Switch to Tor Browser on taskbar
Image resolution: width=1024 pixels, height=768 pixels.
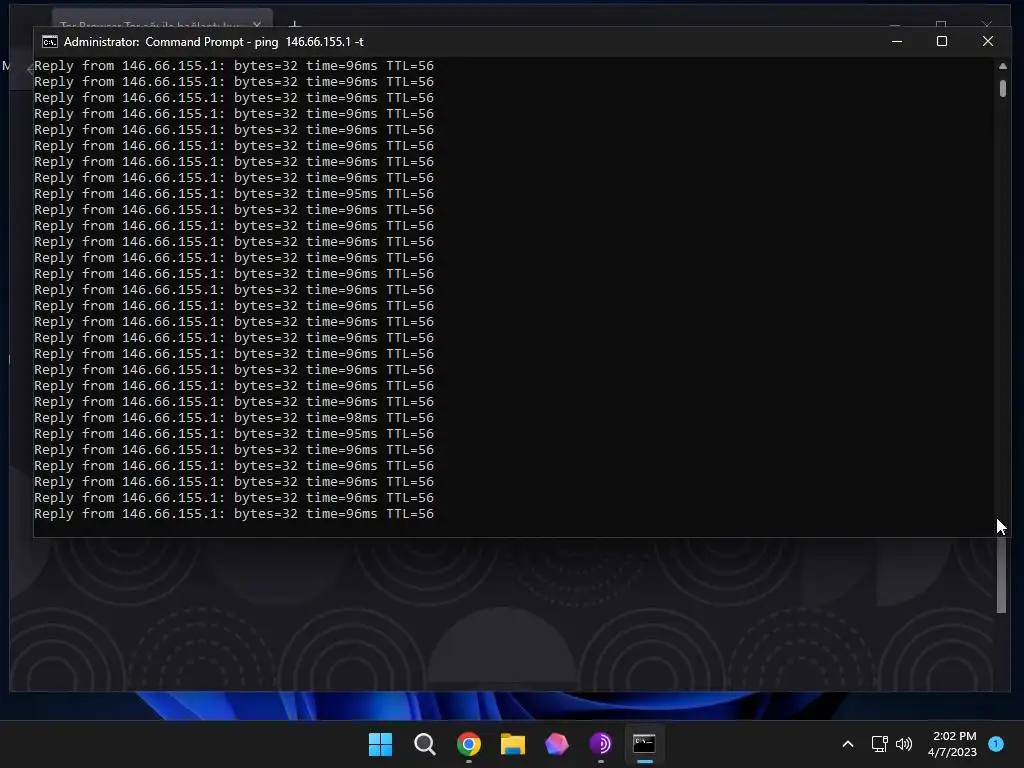(600, 744)
